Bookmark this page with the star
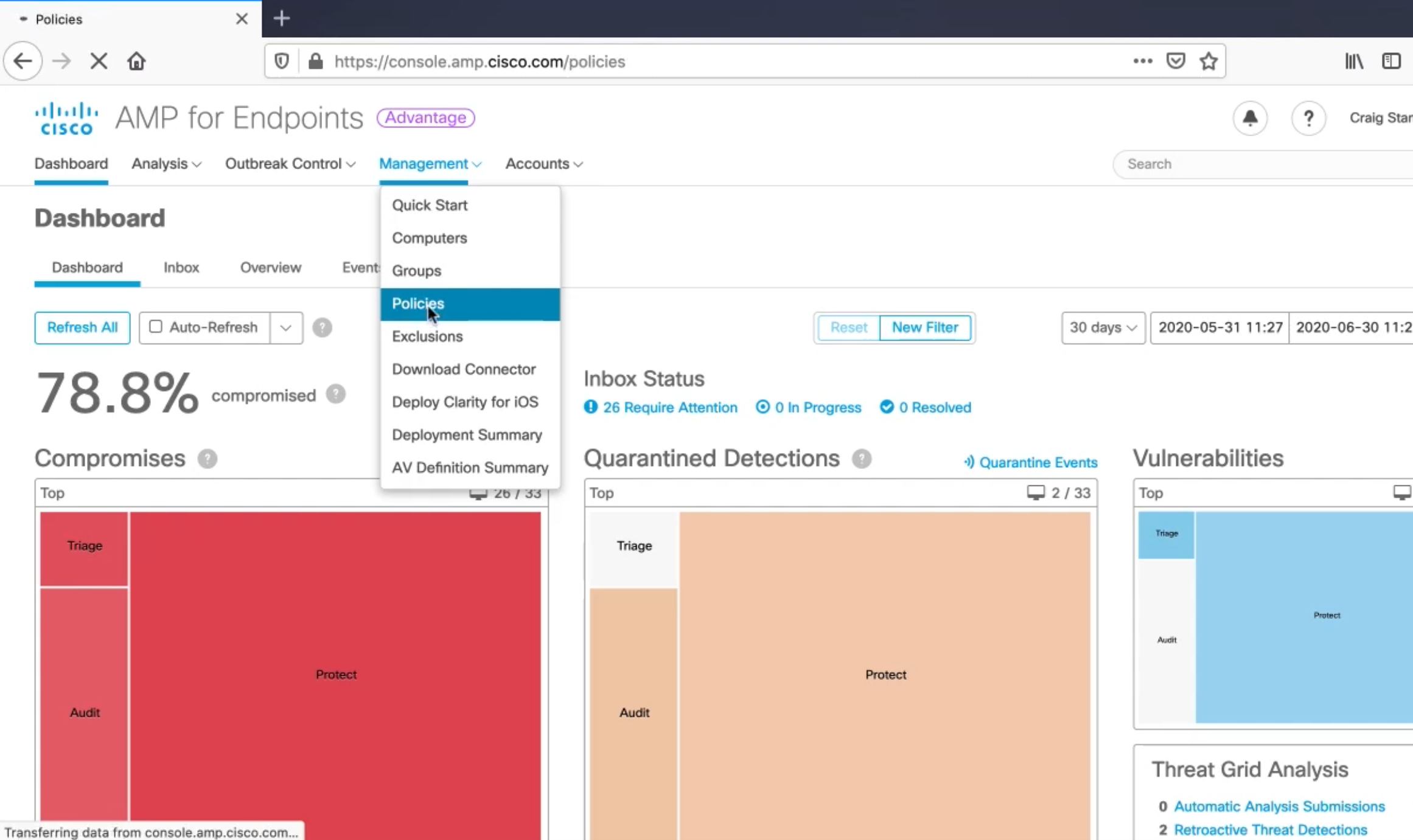The image size is (1413, 840). coord(1209,61)
